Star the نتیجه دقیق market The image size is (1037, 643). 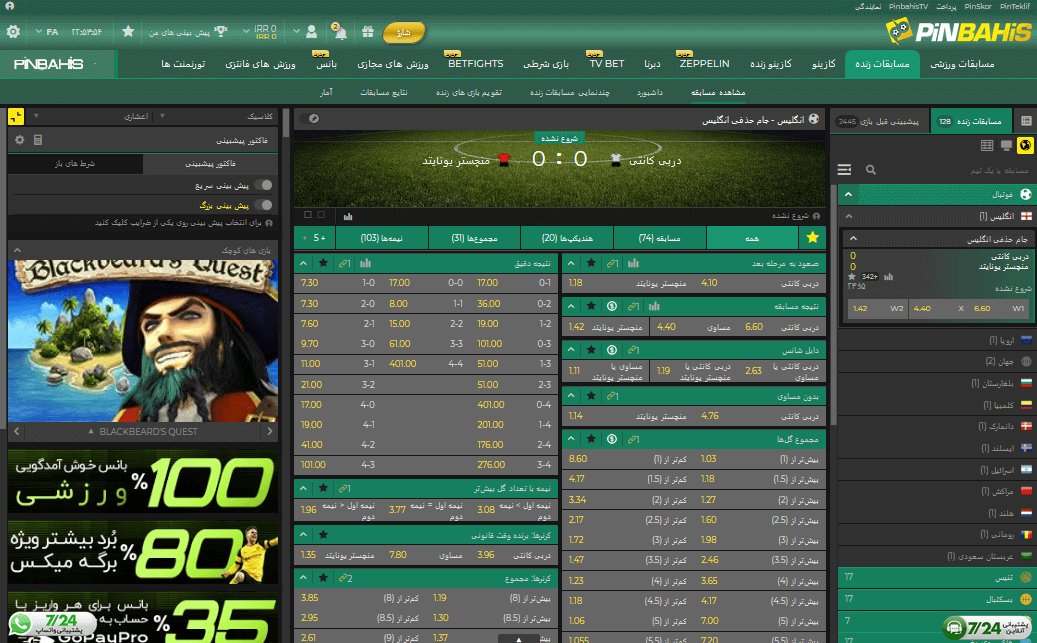(323, 263)
